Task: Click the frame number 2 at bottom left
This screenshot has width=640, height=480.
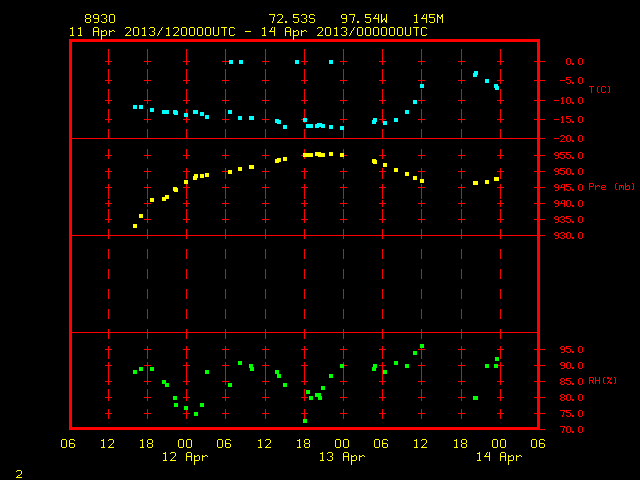Action: 19,474
